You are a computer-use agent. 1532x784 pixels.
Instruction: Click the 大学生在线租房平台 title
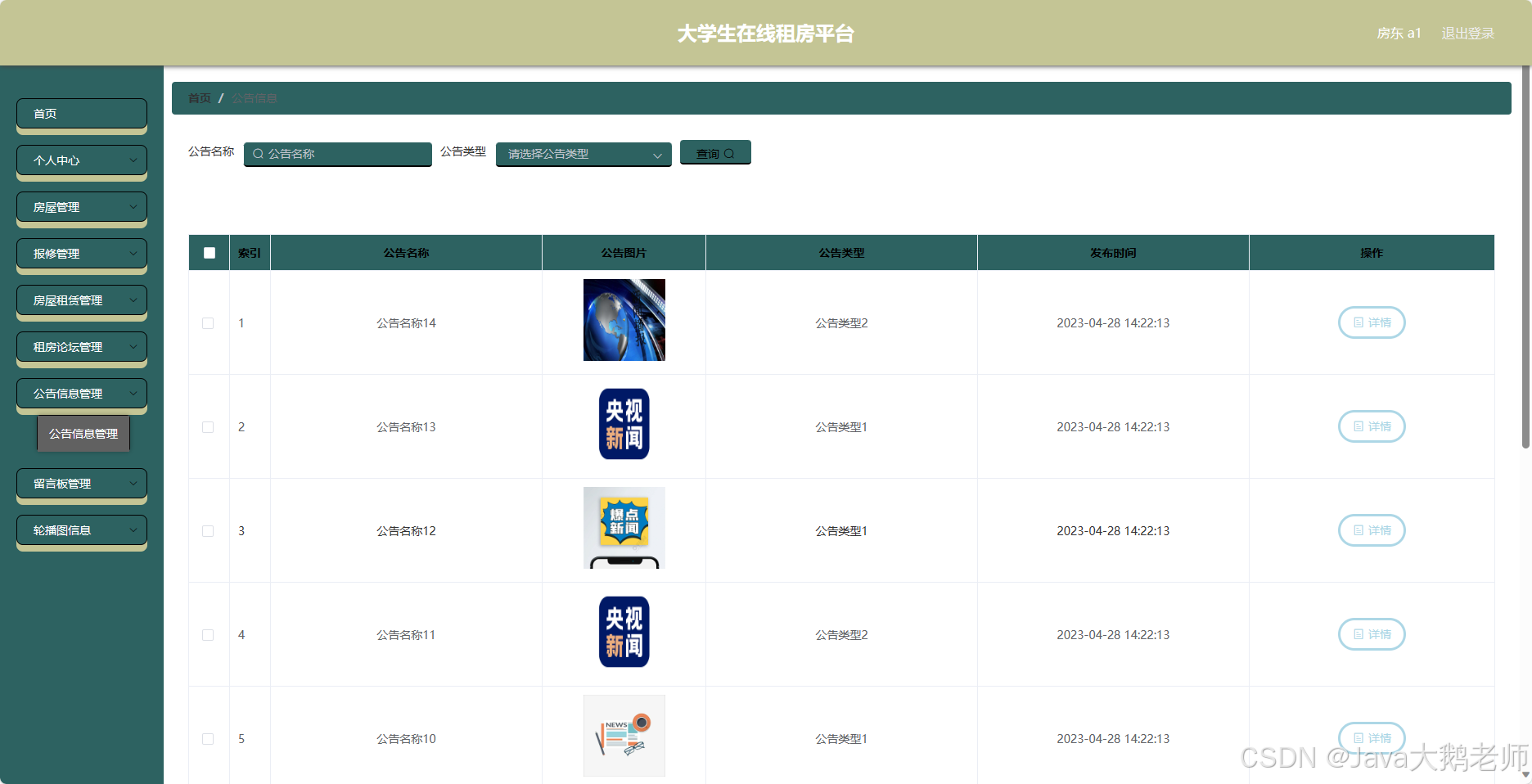pyautogui.click(x=766, y=34)
